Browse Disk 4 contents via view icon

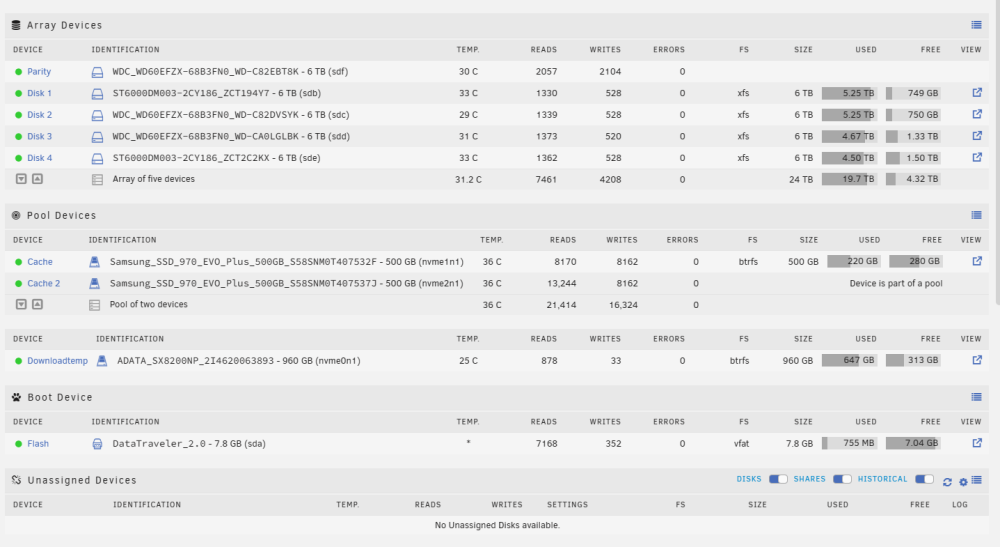tap(977, 157)
